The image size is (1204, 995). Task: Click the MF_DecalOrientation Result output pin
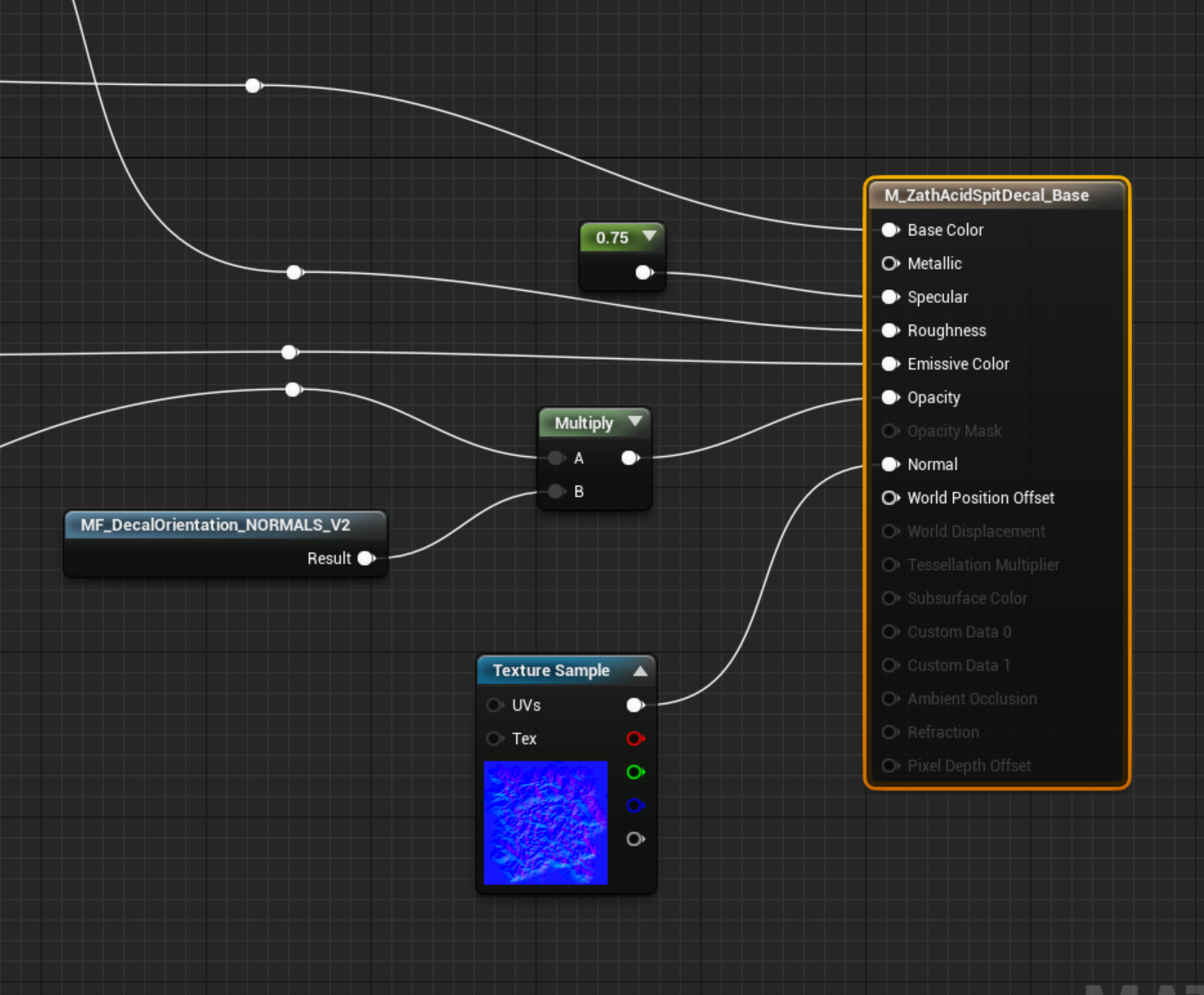(x=366, y=558)
